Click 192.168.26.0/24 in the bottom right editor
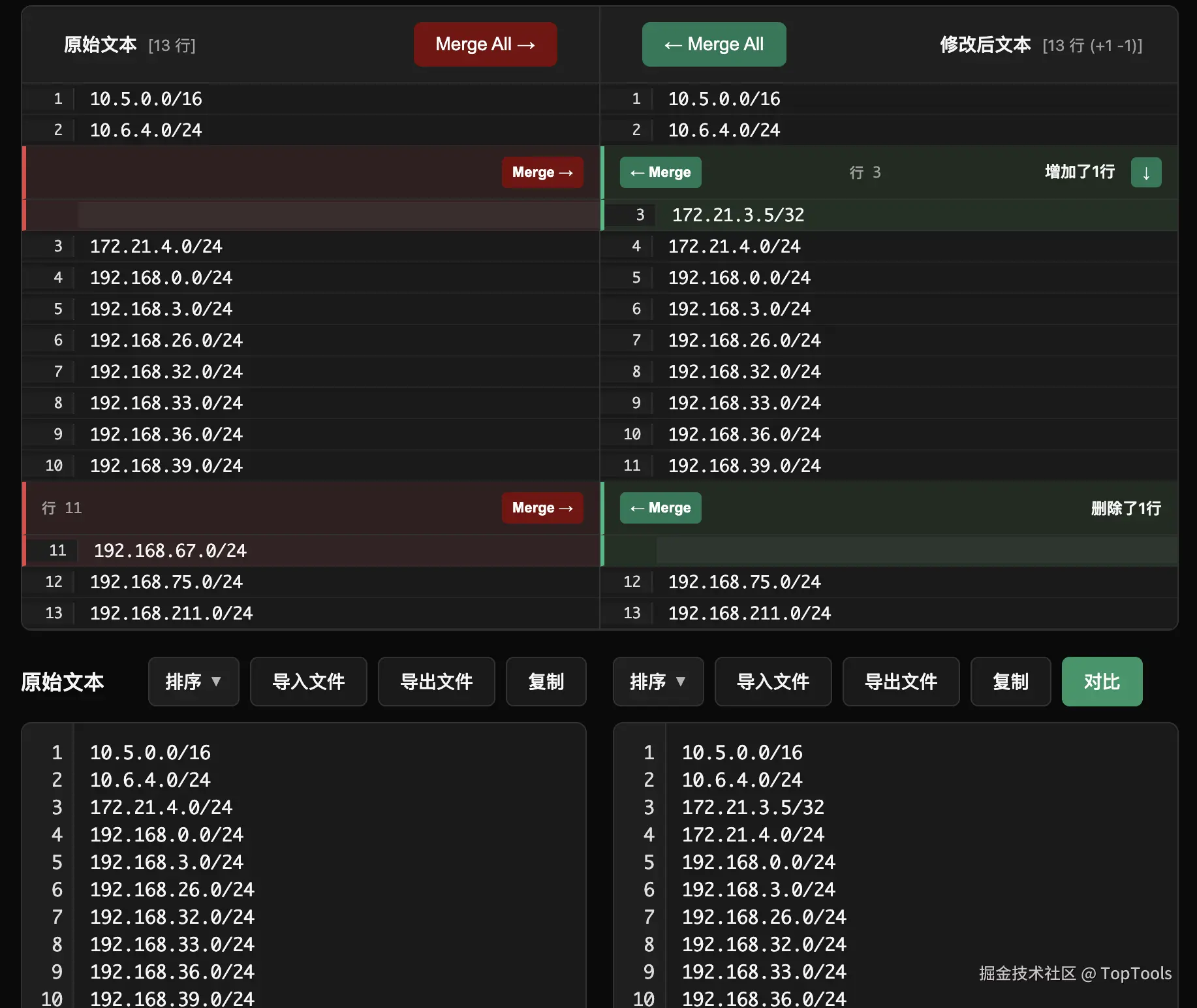Image resolution: width=1197 pixels, height=1008 pixels. pos(764,917)
